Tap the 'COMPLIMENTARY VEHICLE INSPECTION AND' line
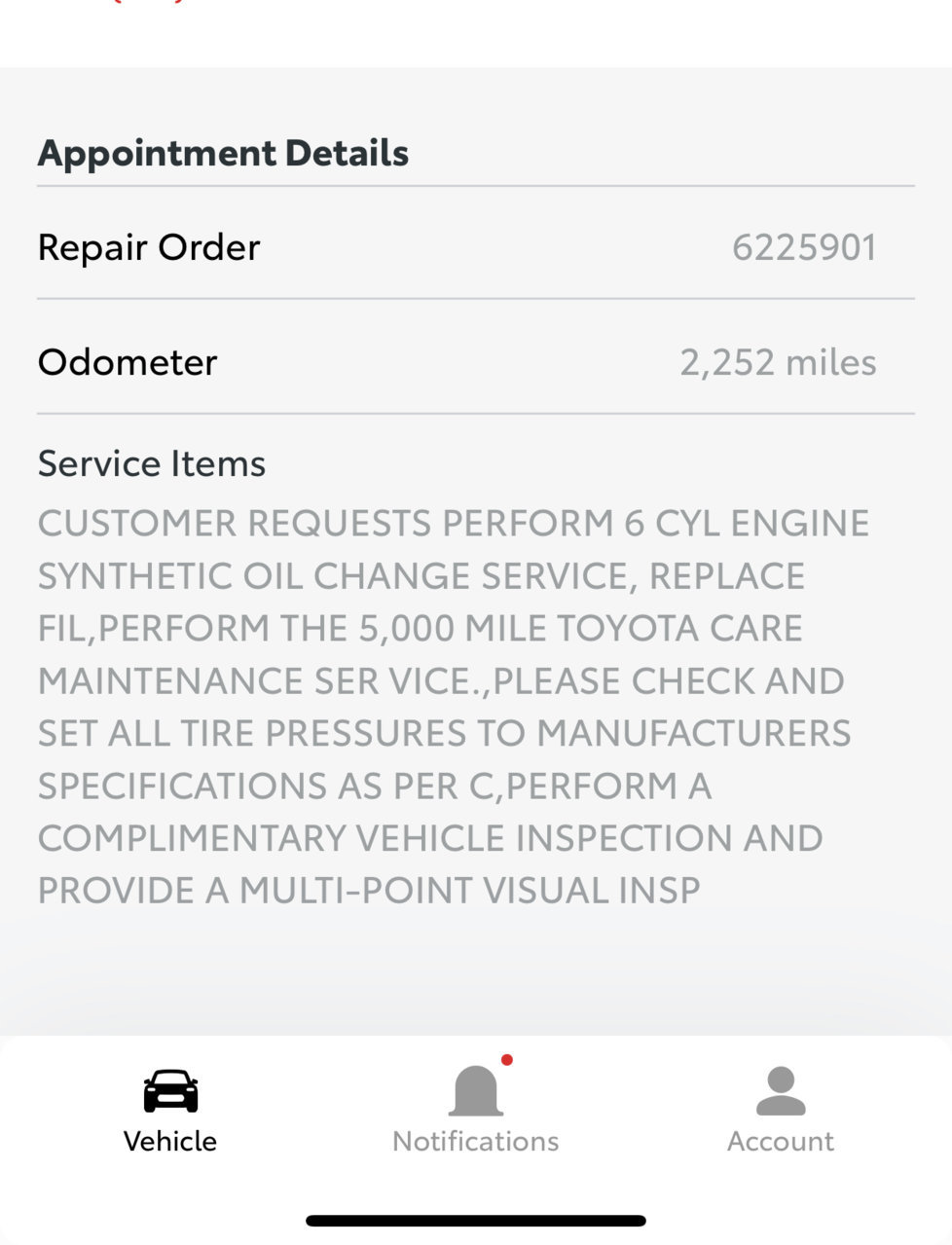The height and width of the screenshot is (1245, 952). click(x=430, y=838)
